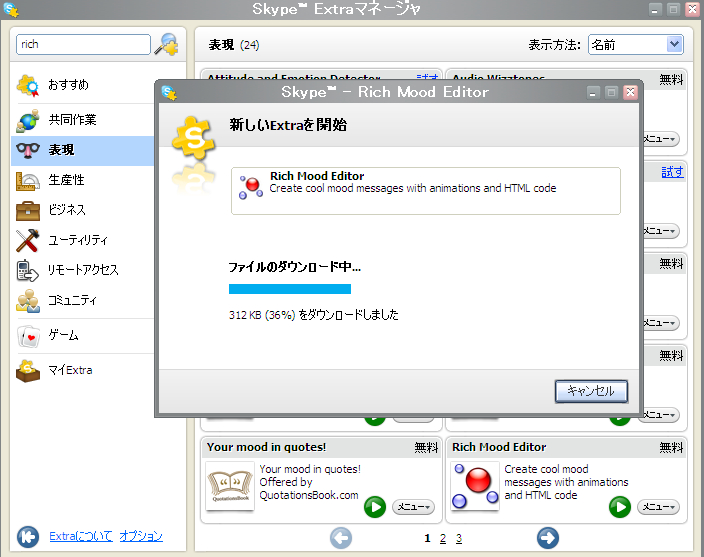Click the Rich Mood Editor card thumbnail
The image size is (704, 557).
[475, 487]
